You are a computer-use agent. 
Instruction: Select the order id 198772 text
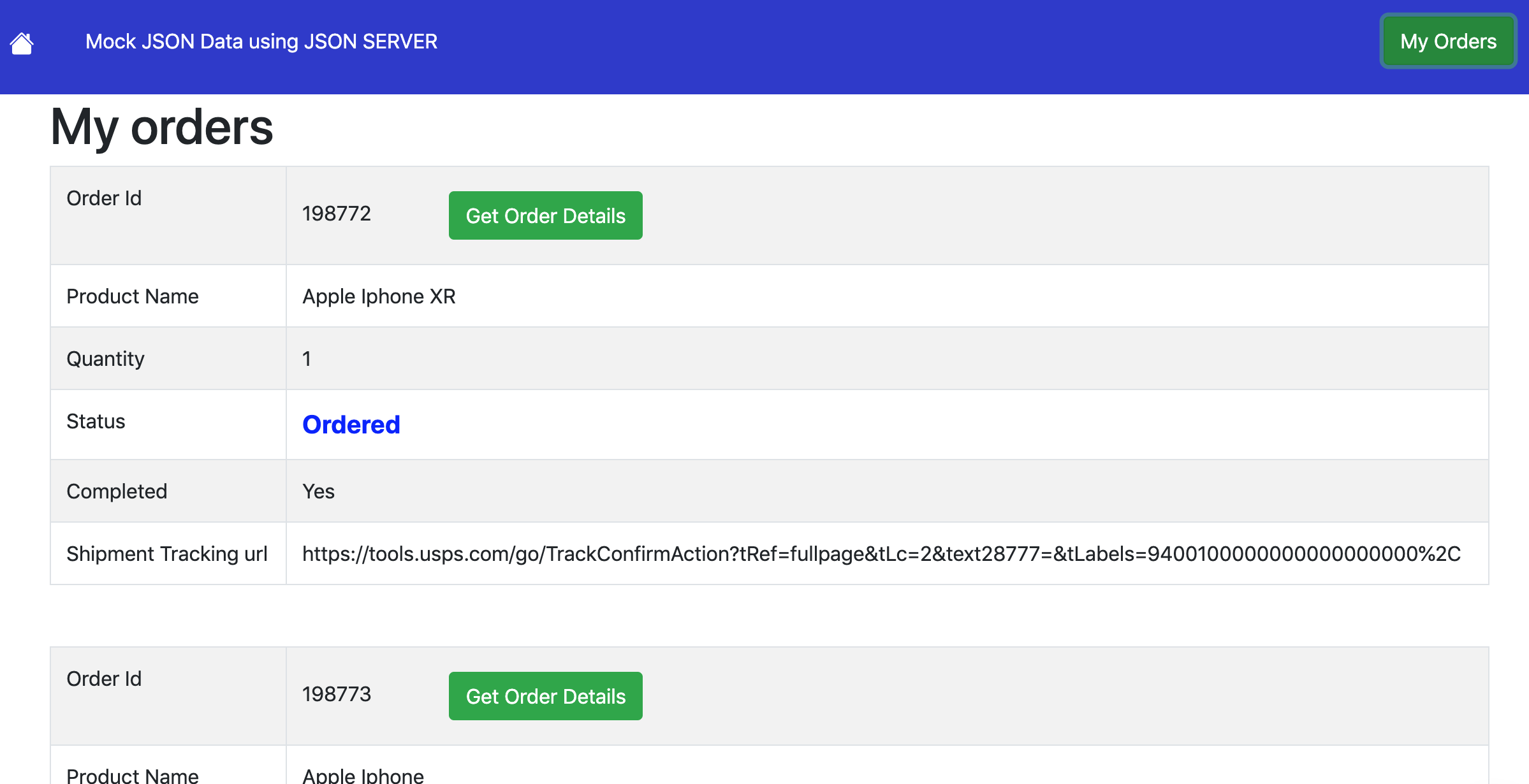coord(337,214)
